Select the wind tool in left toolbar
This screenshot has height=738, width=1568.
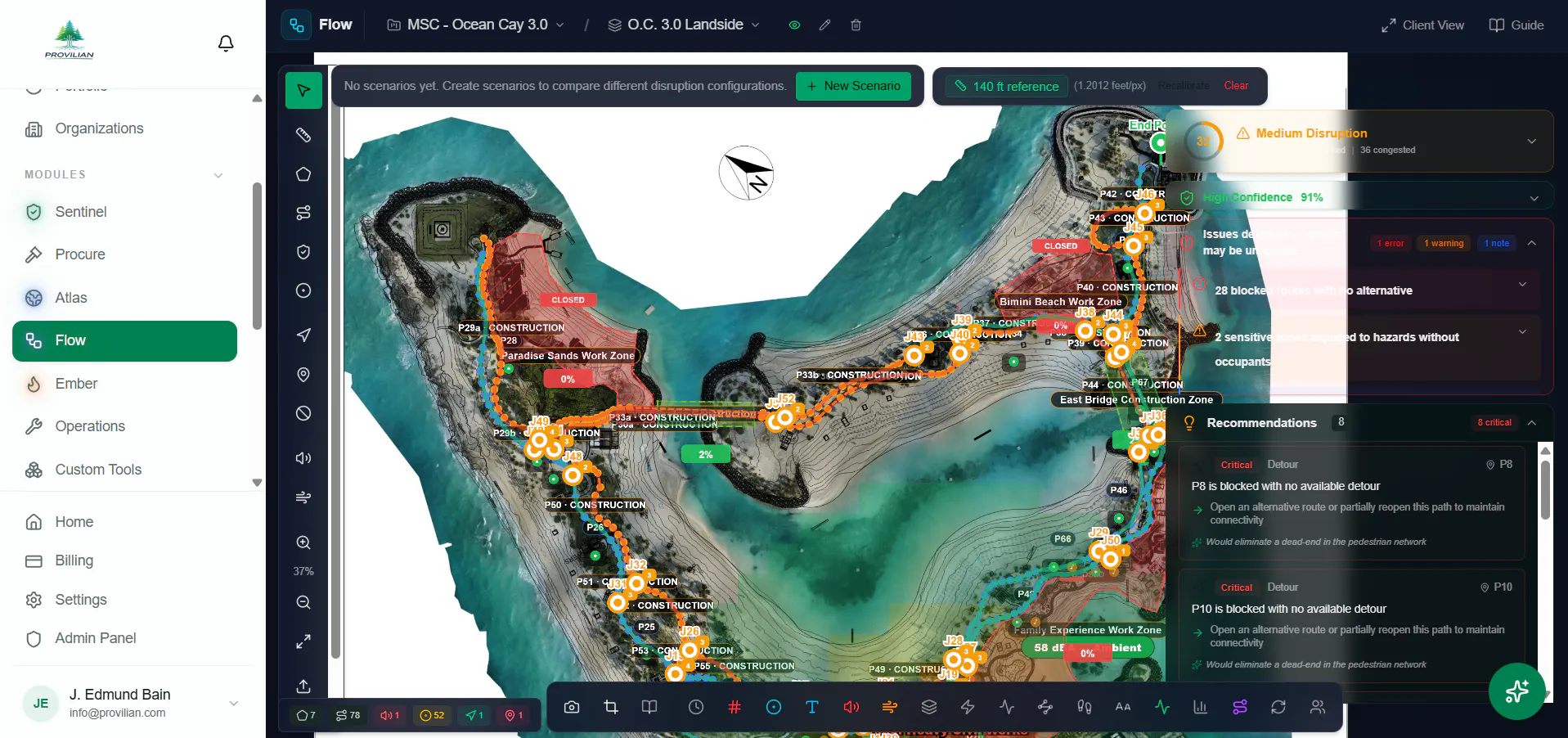(303, 497)
